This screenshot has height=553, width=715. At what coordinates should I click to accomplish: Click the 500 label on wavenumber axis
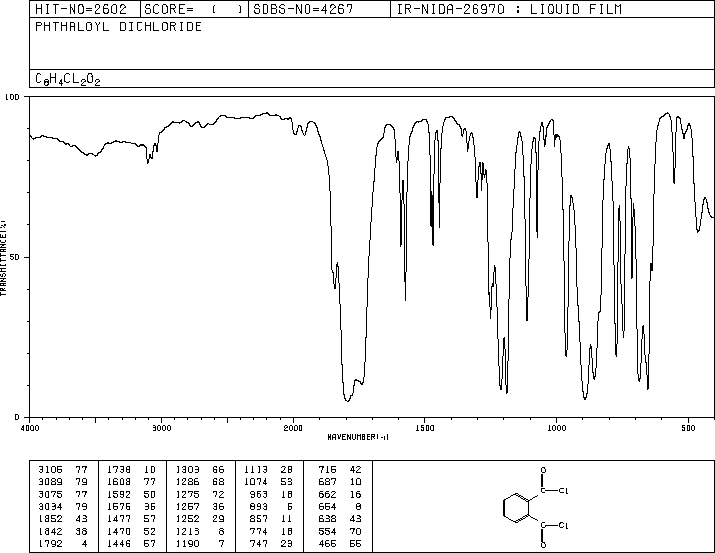coord(689,428)
